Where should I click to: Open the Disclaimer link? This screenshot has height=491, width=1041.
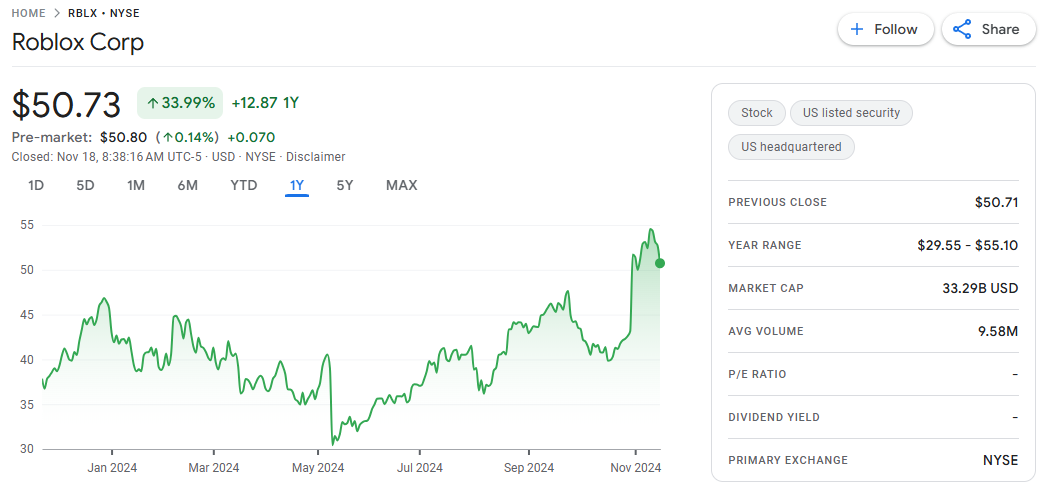[316, 157]
